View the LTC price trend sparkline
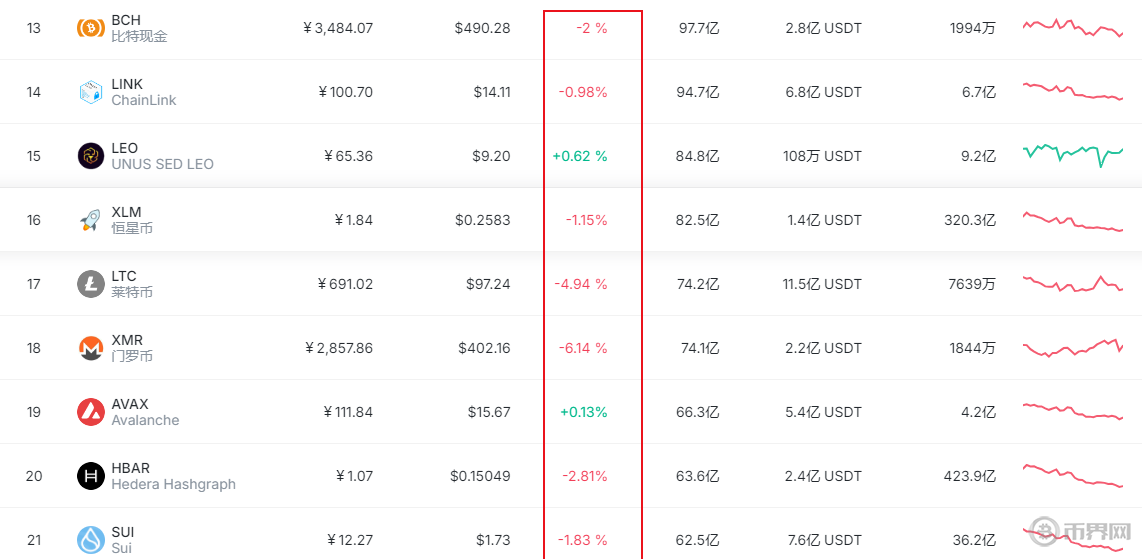Viewport: 1142px width, 559px height. click(1073, 284)
